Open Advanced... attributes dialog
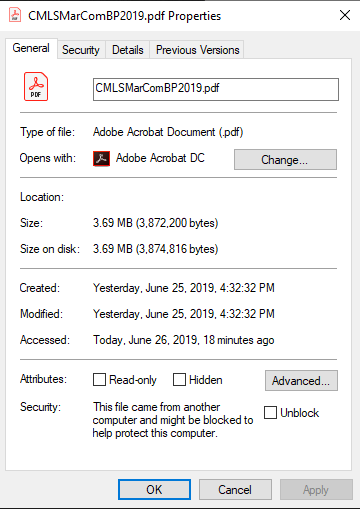The height and width of the screenshot is (509, 360). (301, 380)
